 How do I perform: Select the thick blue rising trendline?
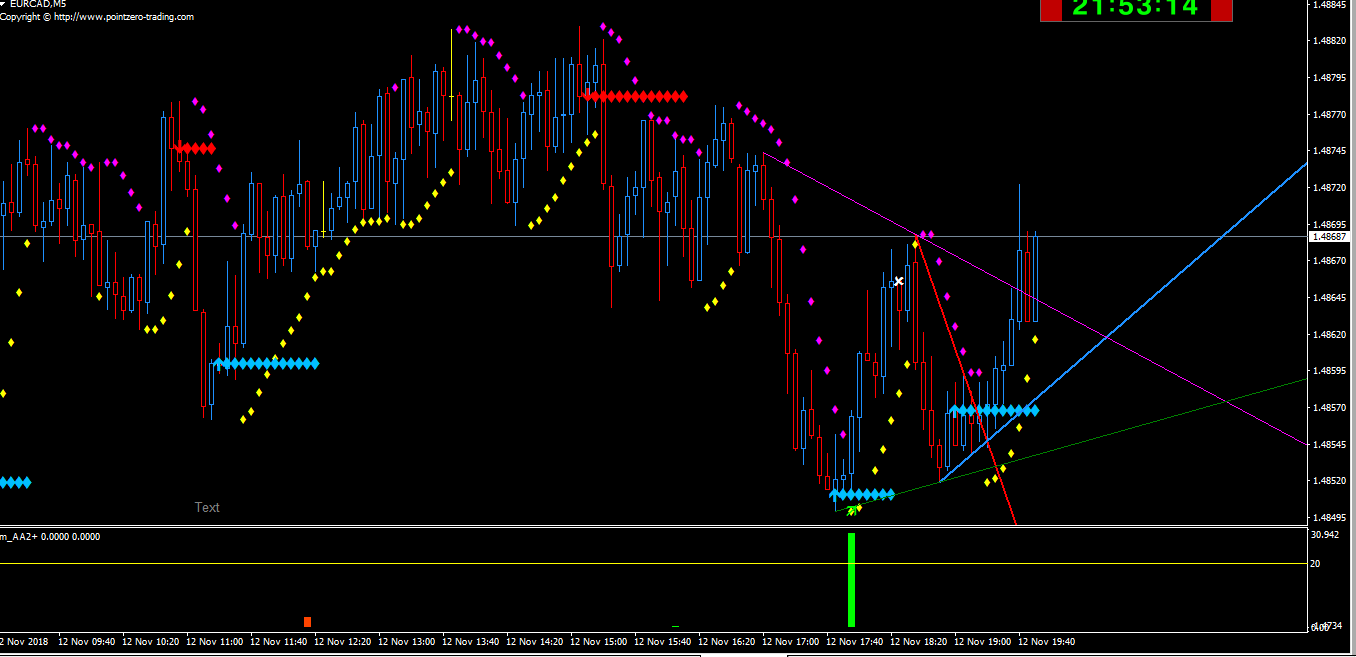tap(1123, 323)
